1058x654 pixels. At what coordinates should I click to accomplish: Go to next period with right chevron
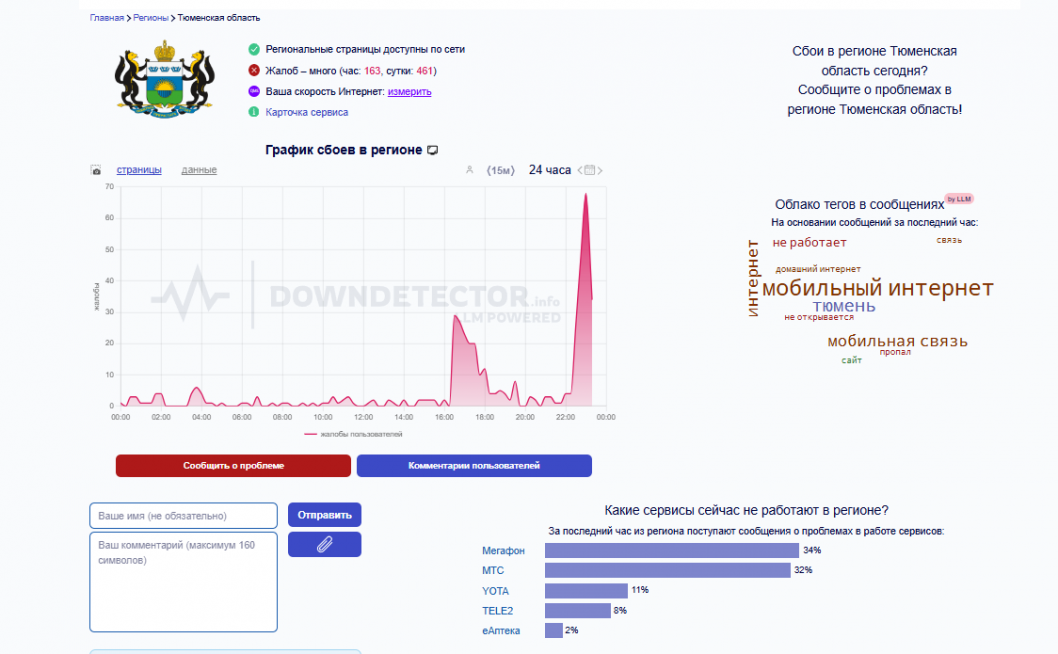pos(600,171)
